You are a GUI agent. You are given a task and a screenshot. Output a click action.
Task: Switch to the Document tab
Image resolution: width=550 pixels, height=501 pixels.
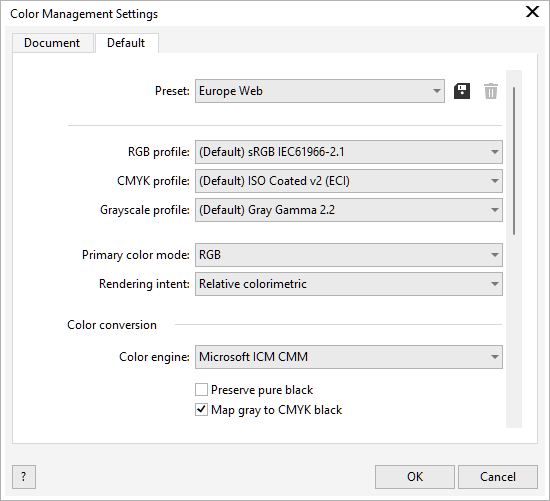click(53, 43)
